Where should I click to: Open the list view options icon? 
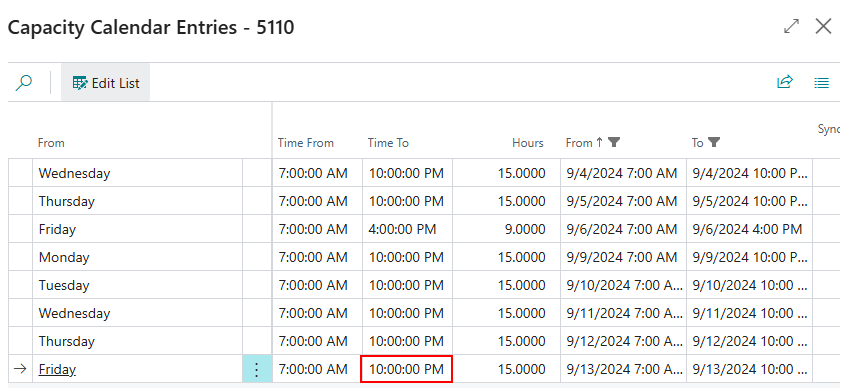tap(821, 83)
